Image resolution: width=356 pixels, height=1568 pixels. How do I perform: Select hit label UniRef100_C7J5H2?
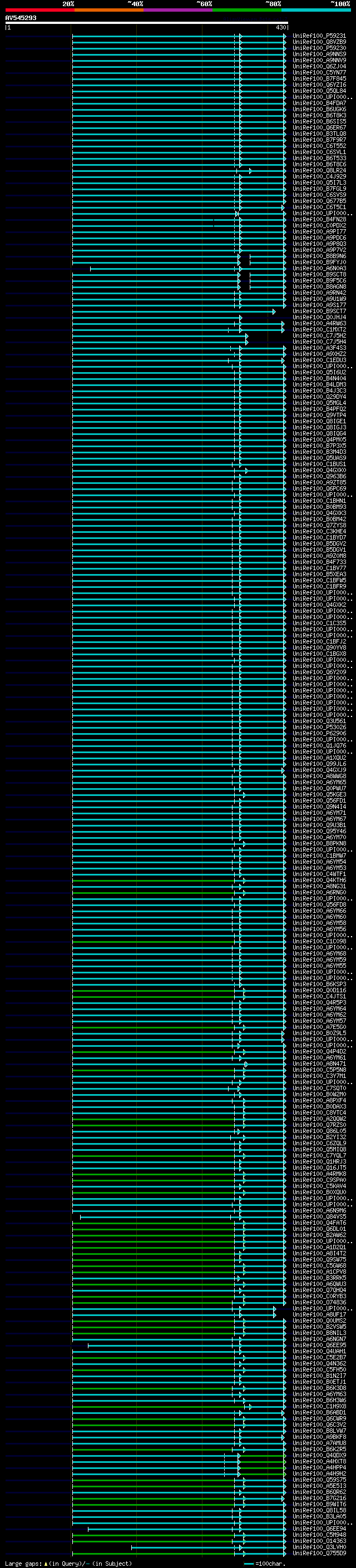pos(319,335)
